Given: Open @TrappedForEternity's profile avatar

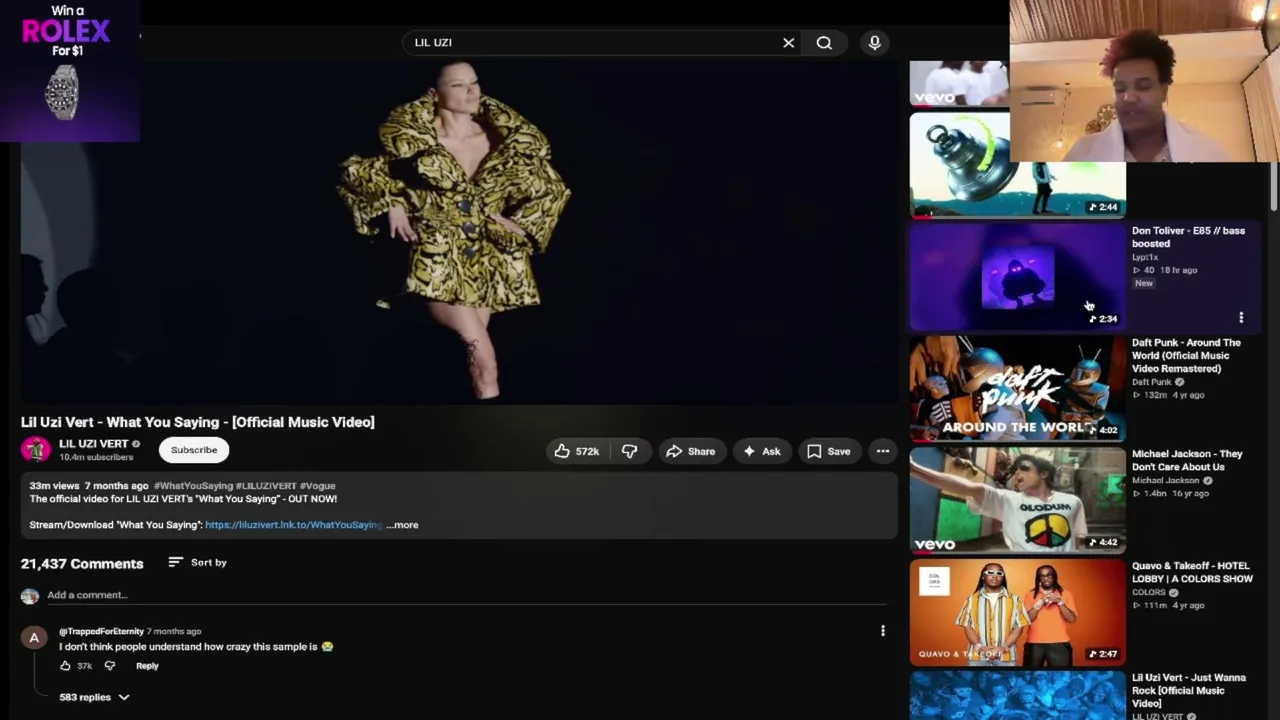Looking at the screenshot, I should [x=34, y=638].
